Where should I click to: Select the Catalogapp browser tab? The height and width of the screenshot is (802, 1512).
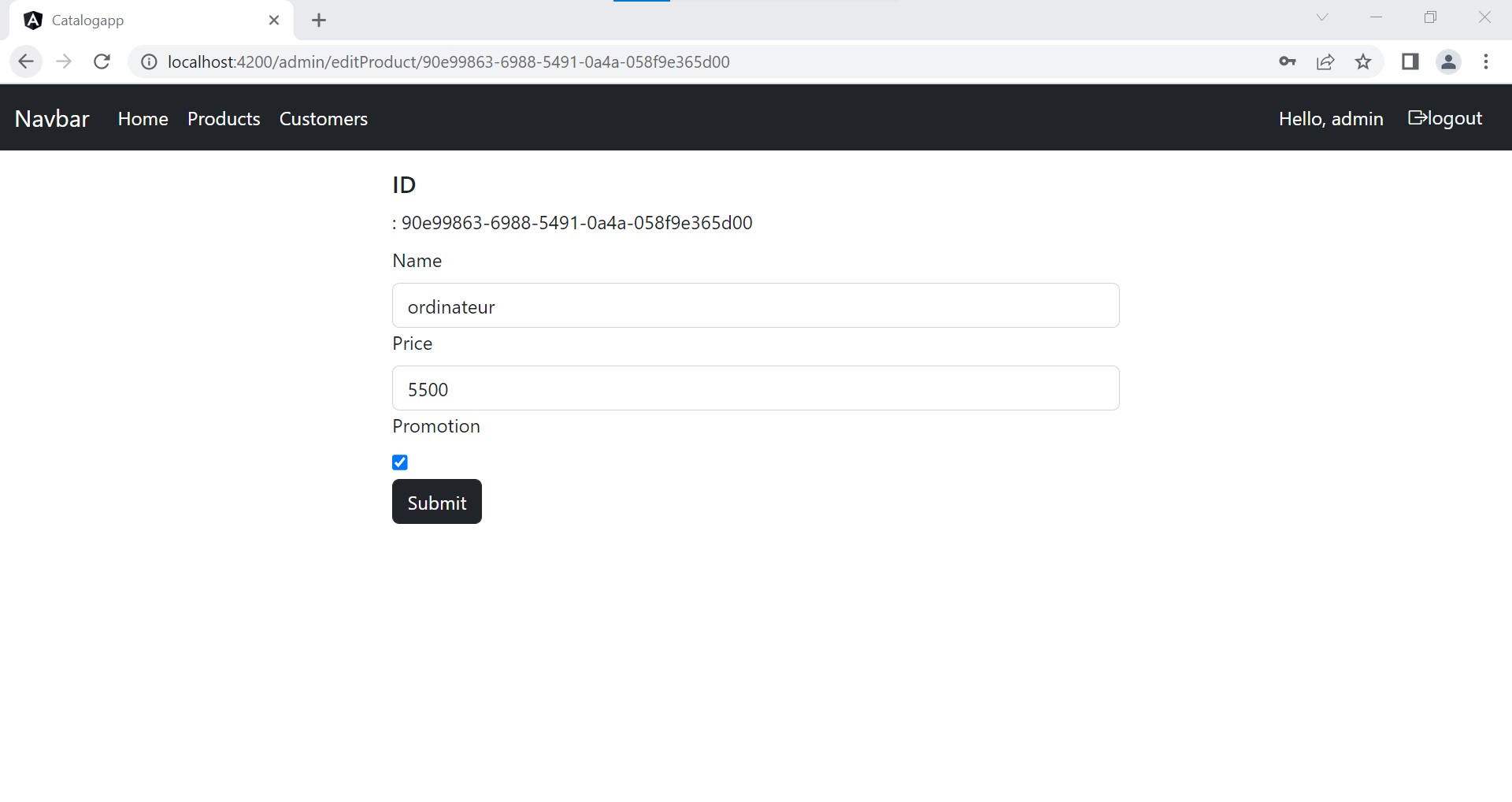151,20
